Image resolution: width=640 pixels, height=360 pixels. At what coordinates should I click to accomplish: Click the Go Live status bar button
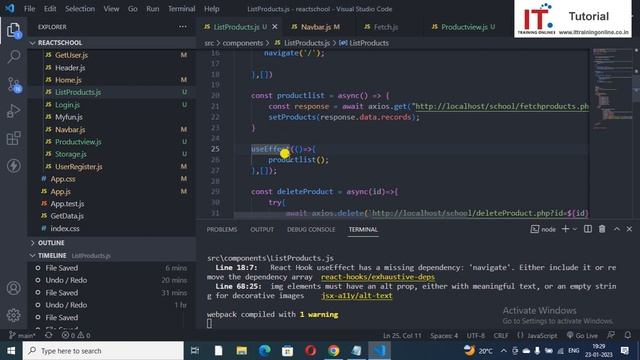pyautogui.click(x=582, y=335)
